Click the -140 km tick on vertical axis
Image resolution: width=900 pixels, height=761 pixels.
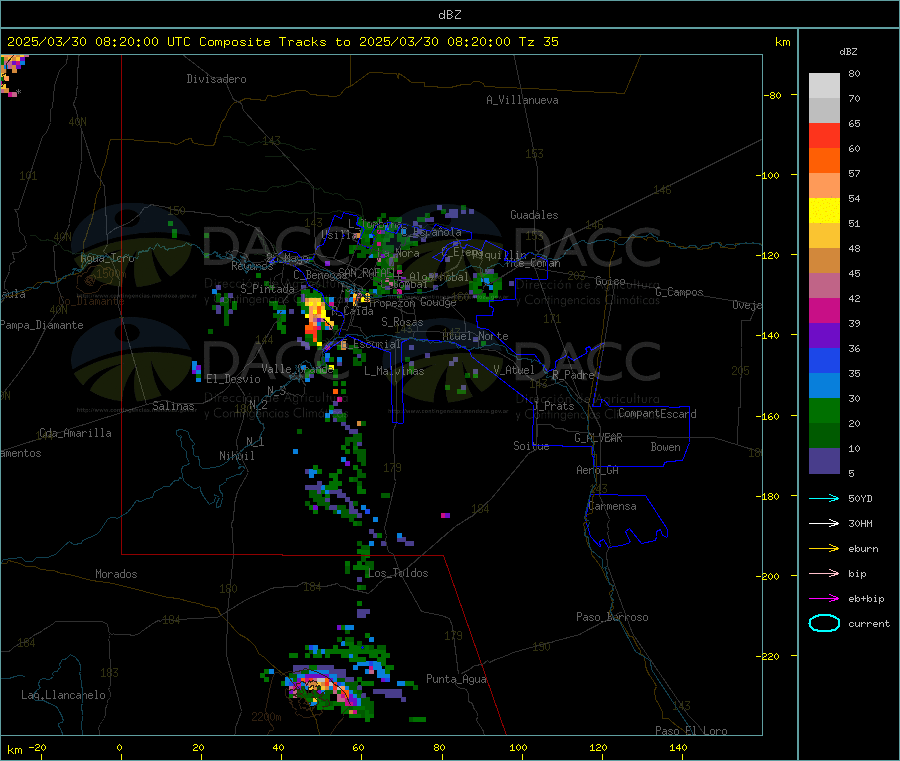click(769, 335)
